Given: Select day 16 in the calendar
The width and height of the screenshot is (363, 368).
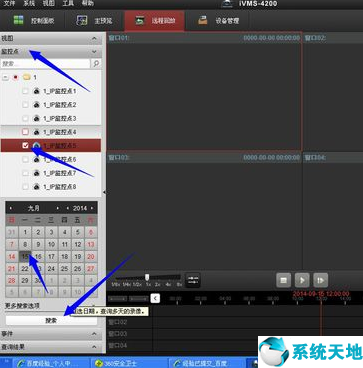Looking at the screenshot, I should (38, 257).
